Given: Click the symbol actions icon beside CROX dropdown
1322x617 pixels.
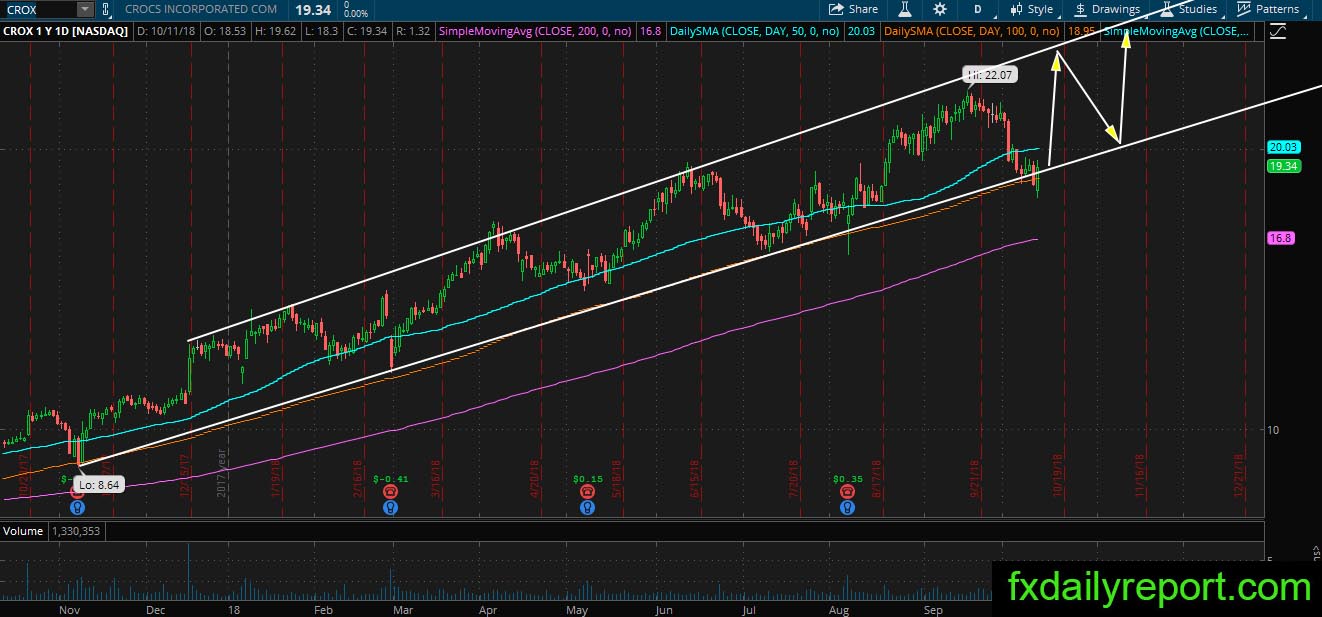Looking at the screenshot, I should coord(106,9).
